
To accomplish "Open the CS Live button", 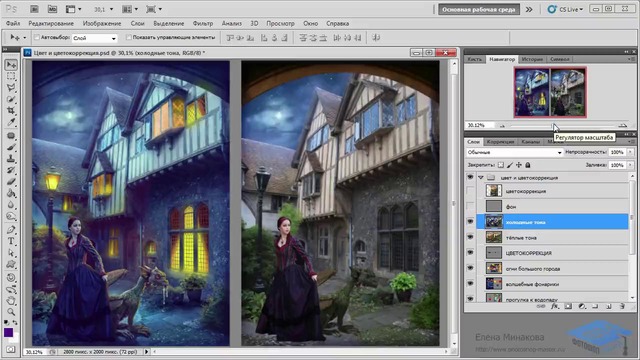I will click(x=565, y=9).
